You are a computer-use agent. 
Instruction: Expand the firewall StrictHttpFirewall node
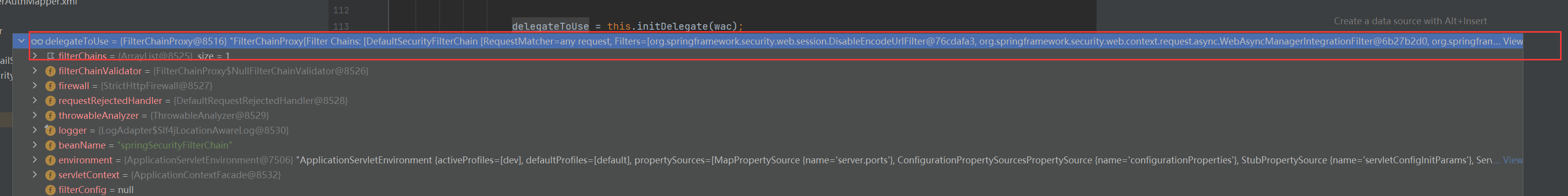[35, 86]
